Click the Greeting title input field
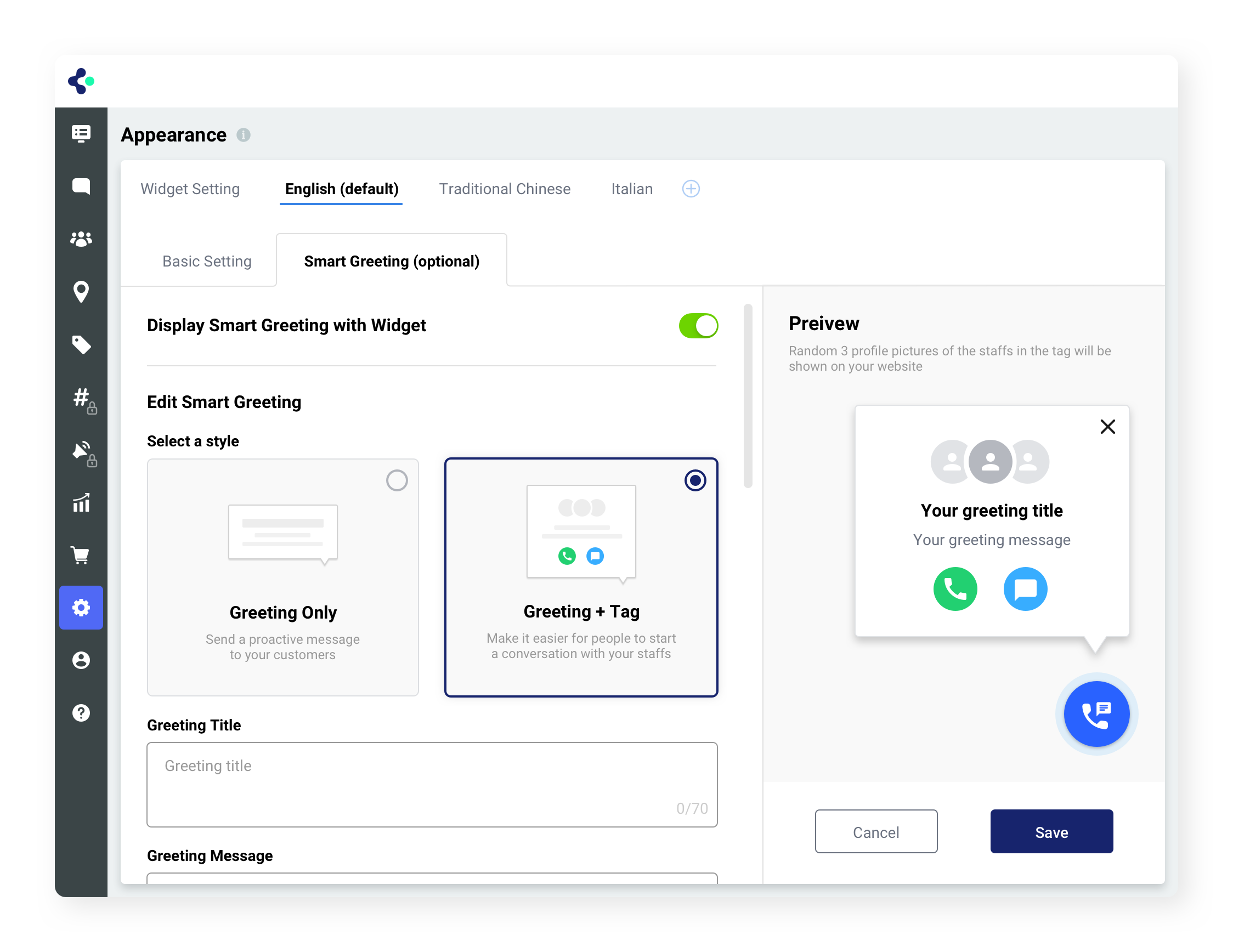Viewport: 1233px width, 952px height. point(431,784)
